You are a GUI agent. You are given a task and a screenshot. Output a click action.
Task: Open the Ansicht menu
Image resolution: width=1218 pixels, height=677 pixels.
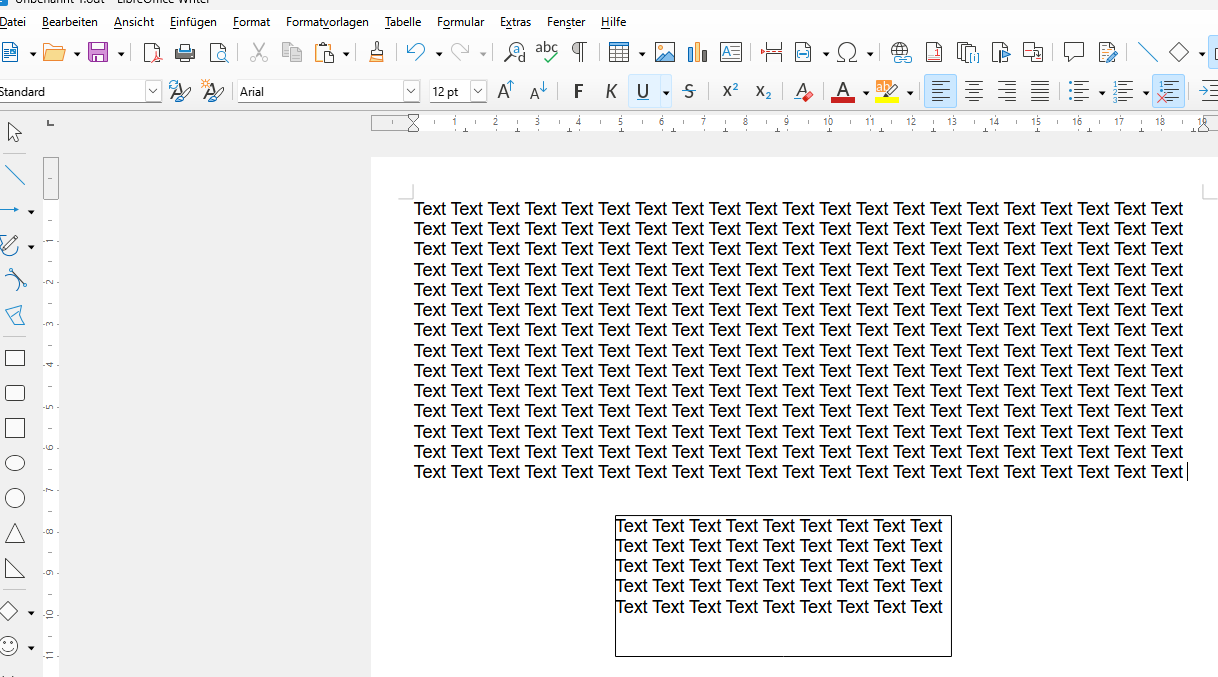[x=134, y=21]
